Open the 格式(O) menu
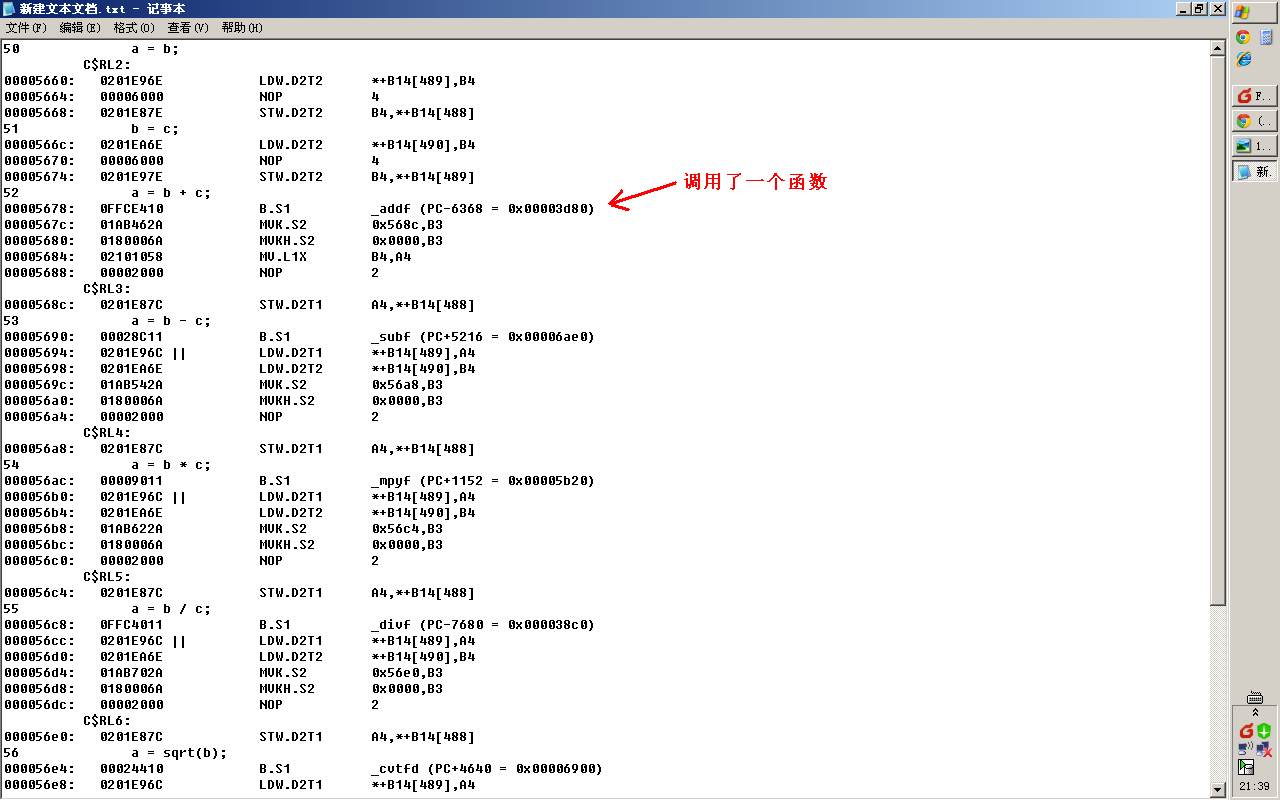Viewport: 1280px width, 800px height. [134, 28]
